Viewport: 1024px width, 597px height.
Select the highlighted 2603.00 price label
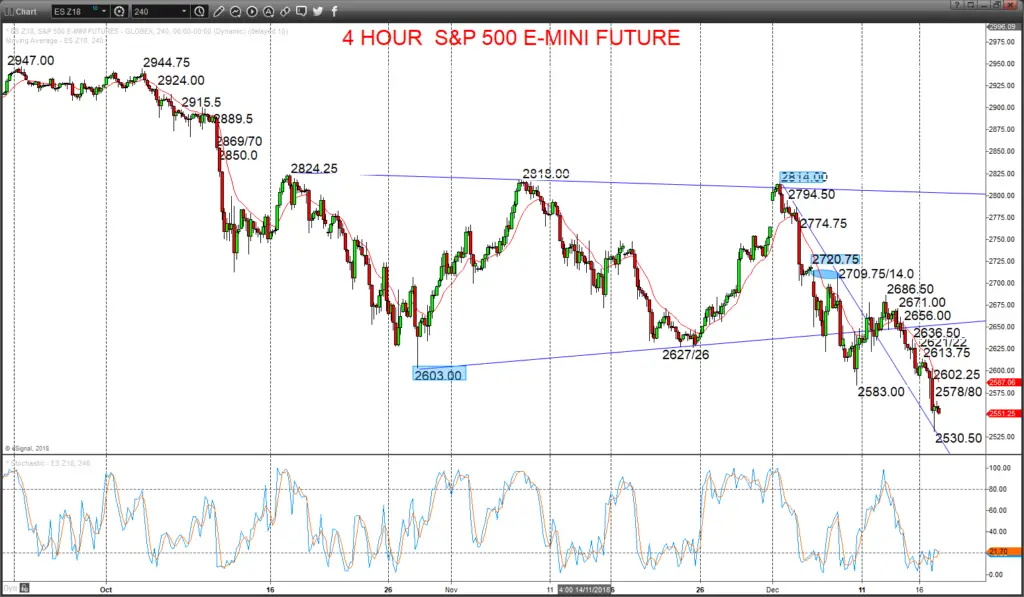pos(439,375)
